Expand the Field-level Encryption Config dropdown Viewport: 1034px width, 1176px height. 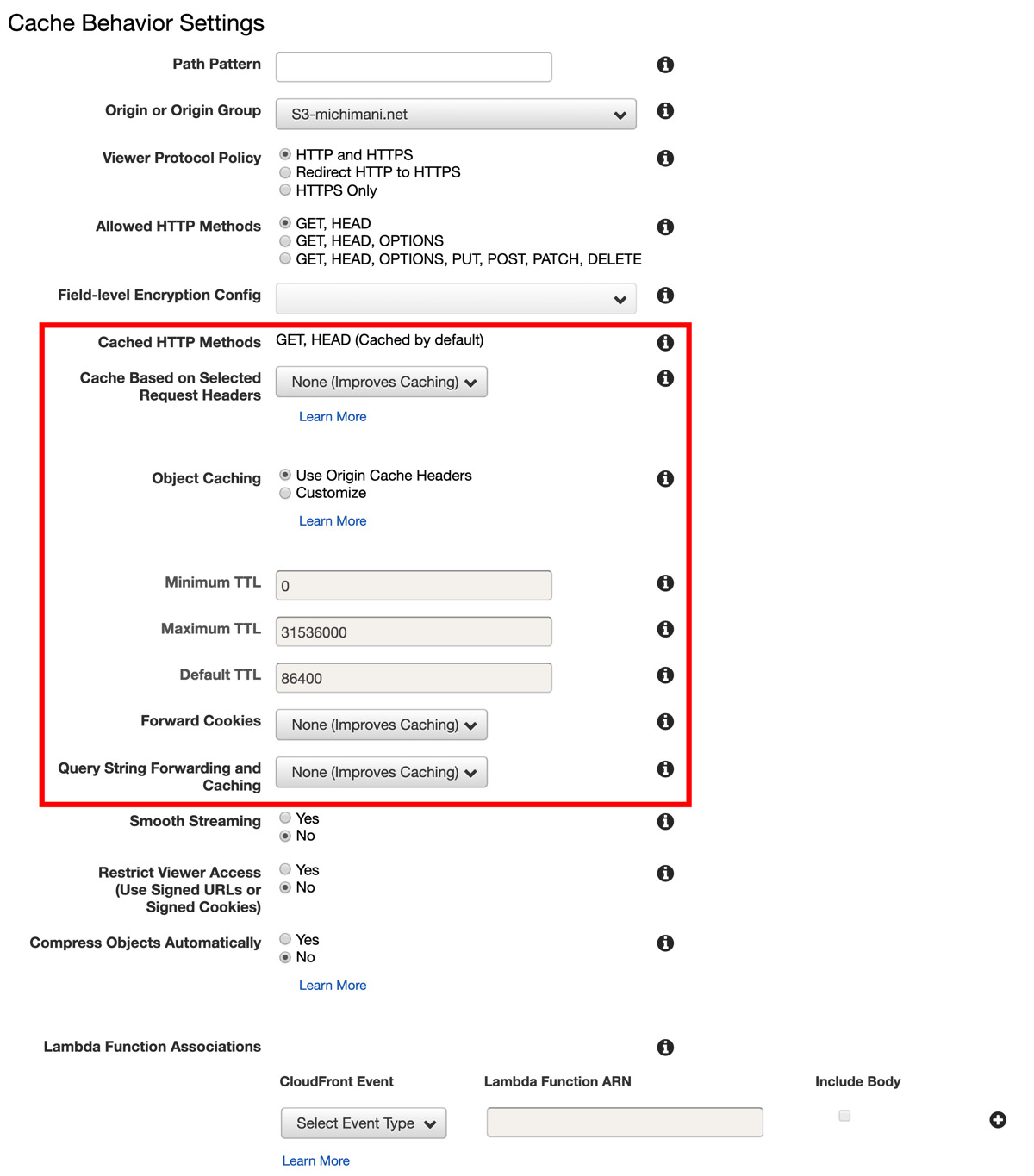[x=455, y=298]
